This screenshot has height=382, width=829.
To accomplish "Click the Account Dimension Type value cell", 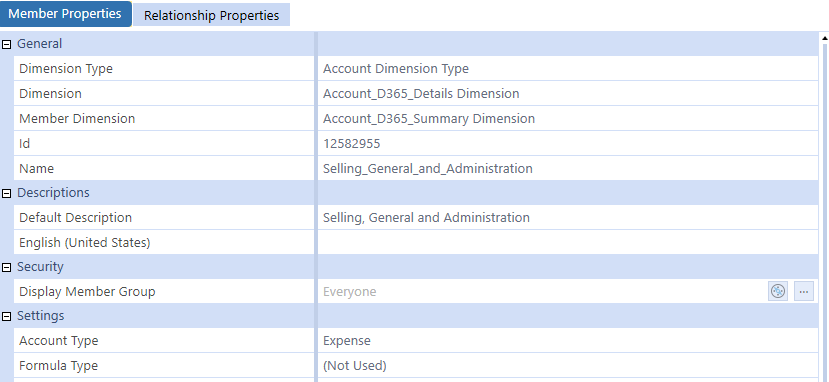I will point(567,69).
